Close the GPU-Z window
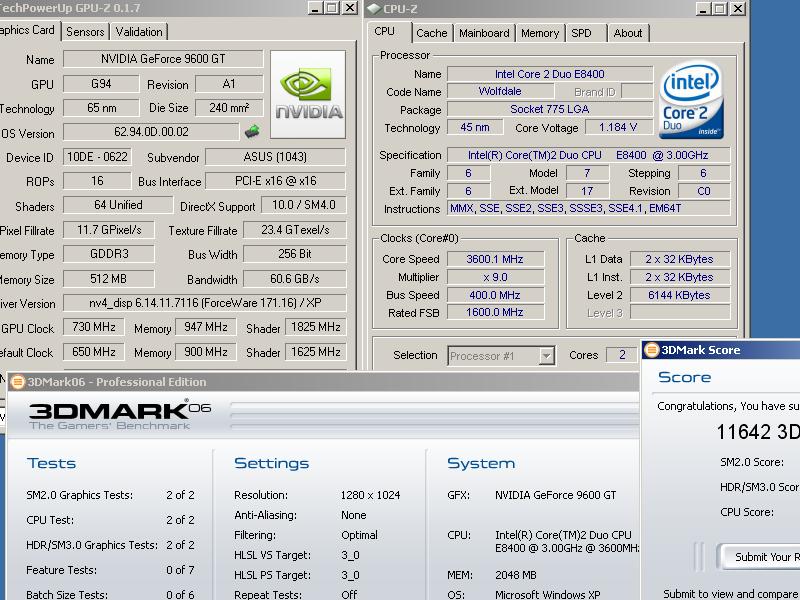800x600 pixels. coord(349,8)
